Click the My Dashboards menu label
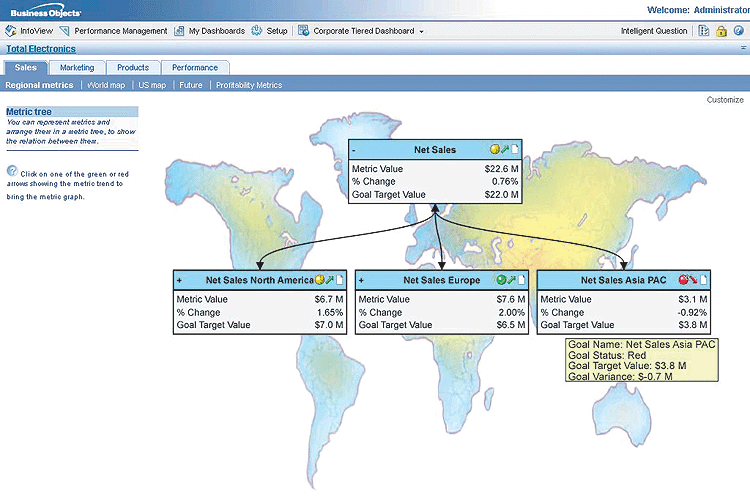Screen dimensions: 750x498 point(217,31)
